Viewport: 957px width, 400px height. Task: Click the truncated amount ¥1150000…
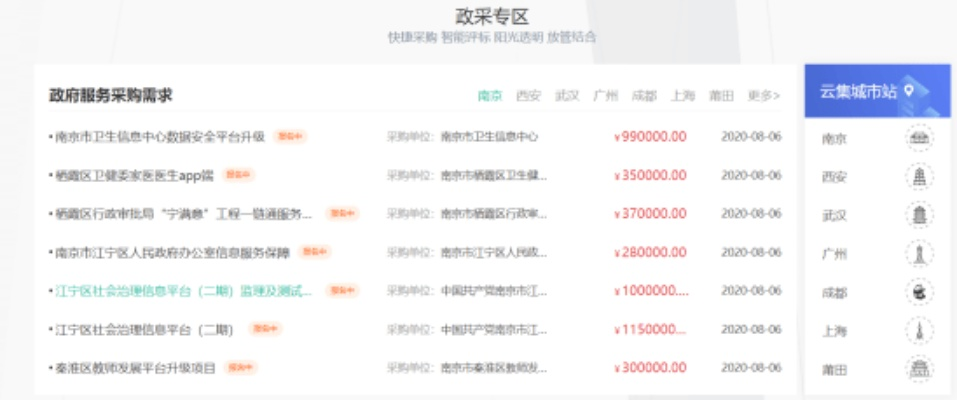tap(651, 330)
